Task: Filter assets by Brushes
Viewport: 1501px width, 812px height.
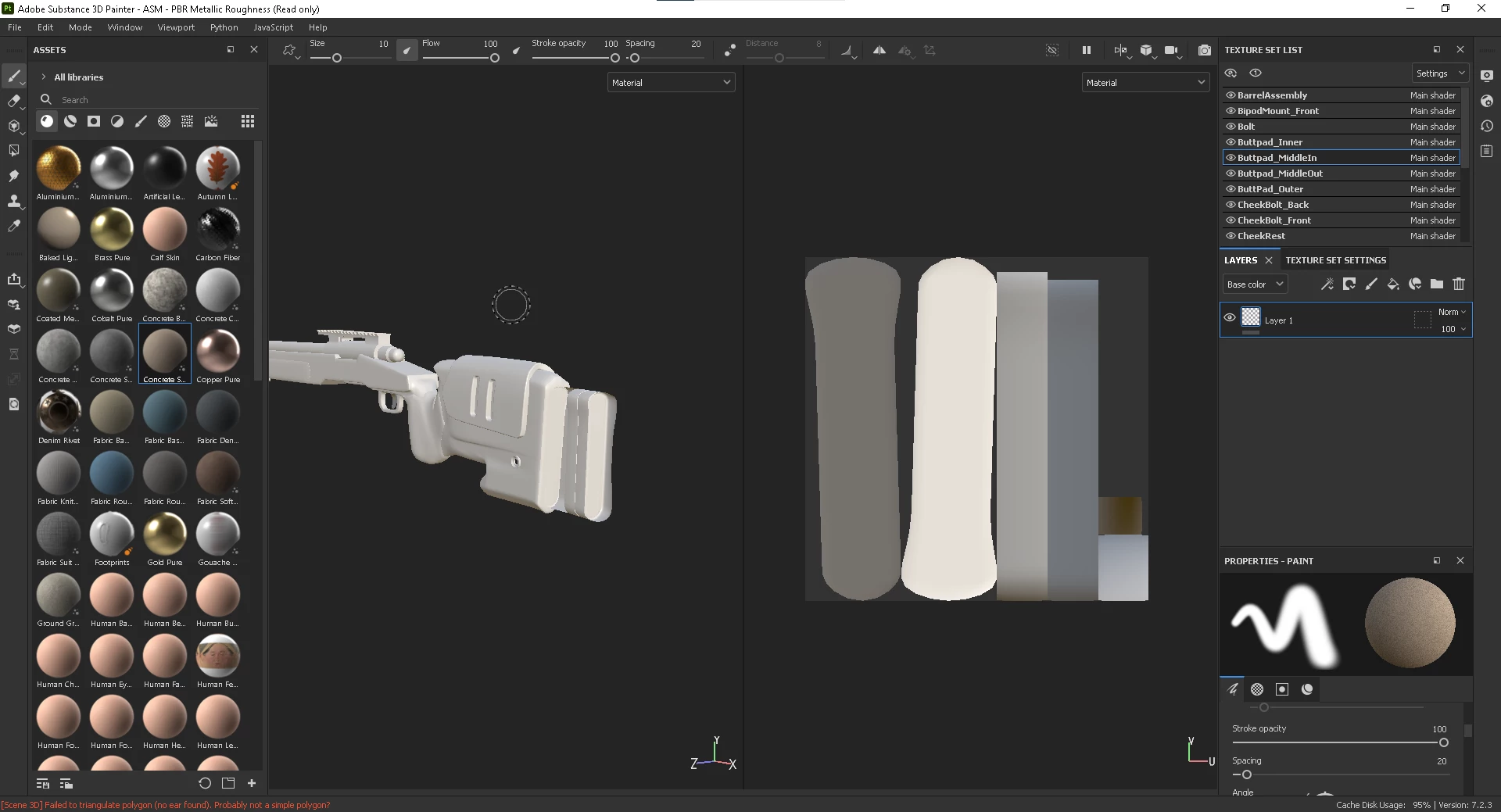Action: [x=141, y=121]
